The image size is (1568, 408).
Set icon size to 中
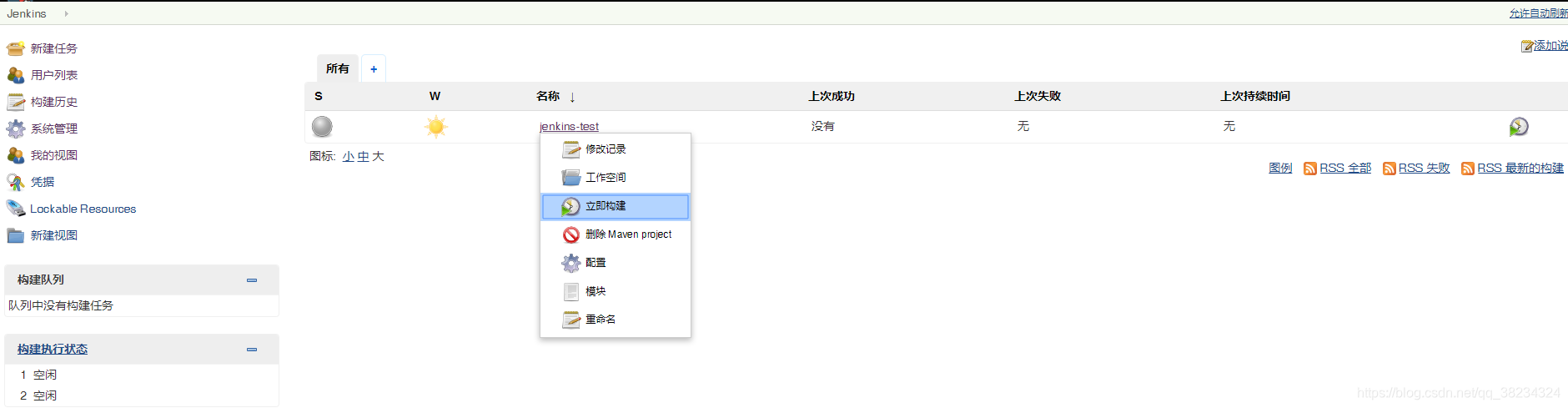(363, 156)
